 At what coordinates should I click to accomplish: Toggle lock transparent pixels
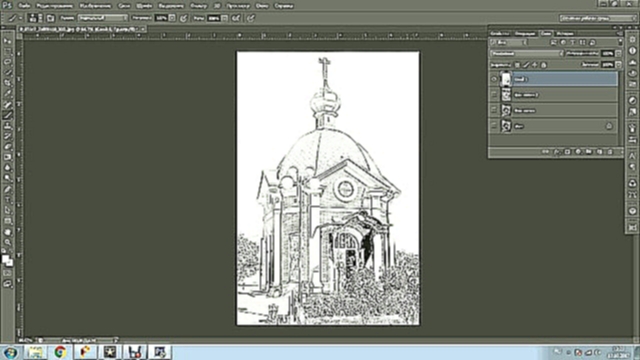(517, 65)
